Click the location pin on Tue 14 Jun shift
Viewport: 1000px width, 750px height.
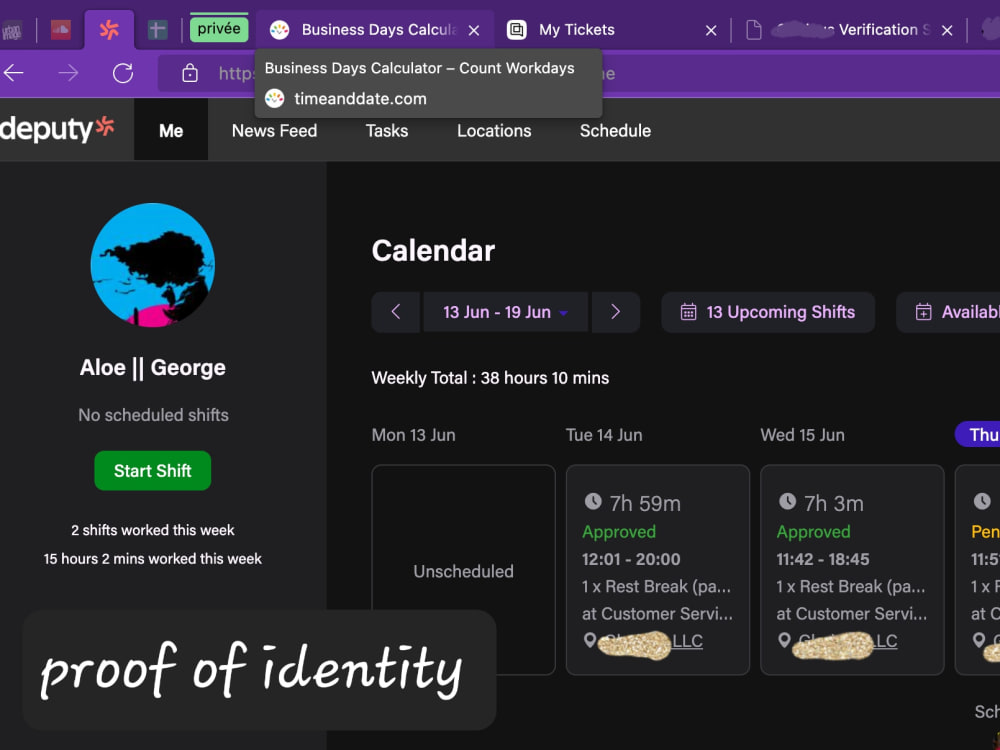(590, 640)
